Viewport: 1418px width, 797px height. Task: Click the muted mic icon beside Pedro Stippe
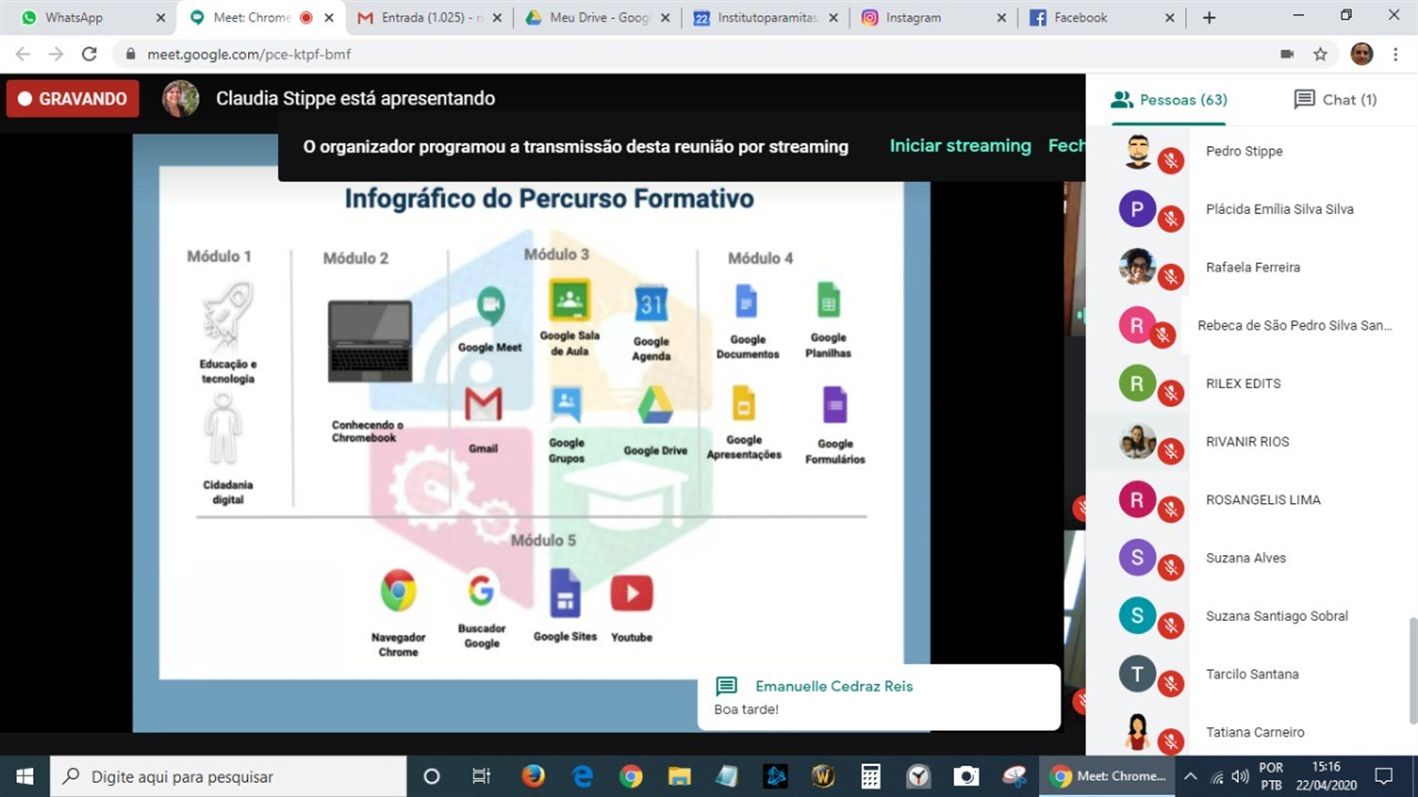[1171, 161]
